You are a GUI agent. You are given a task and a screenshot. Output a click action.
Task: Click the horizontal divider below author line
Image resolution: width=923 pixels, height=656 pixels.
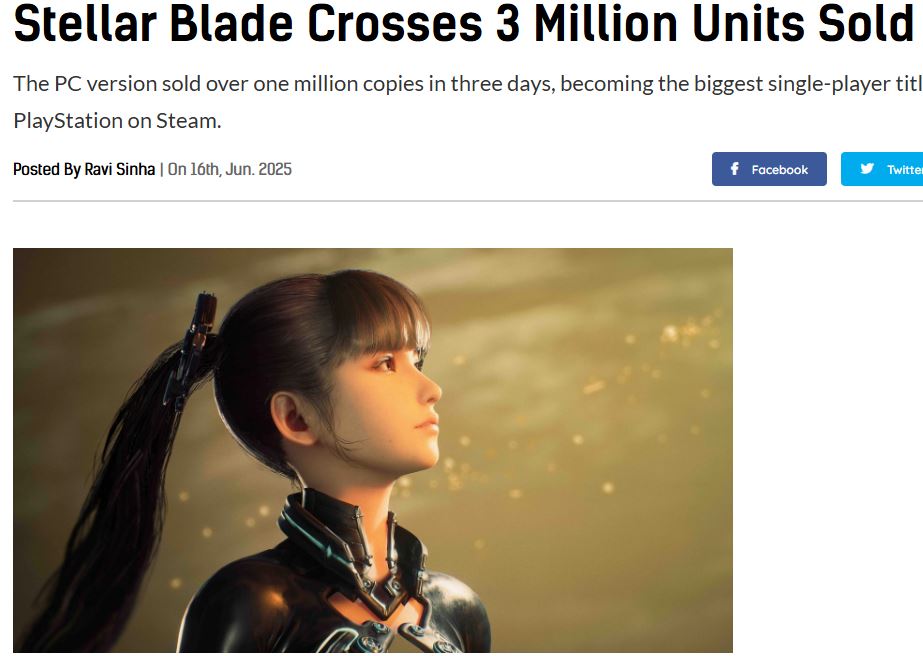(468, 201)
